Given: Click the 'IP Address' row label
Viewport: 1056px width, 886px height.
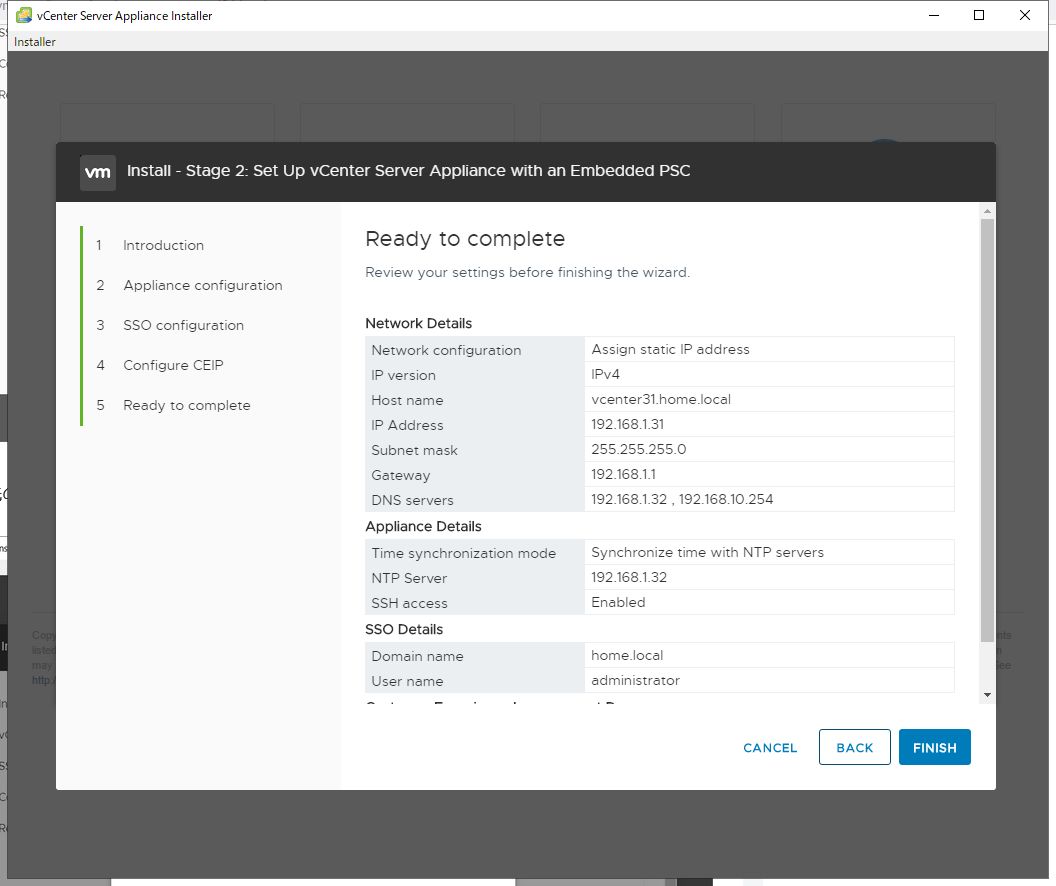Looking at the screenshot, I should 407,425.
